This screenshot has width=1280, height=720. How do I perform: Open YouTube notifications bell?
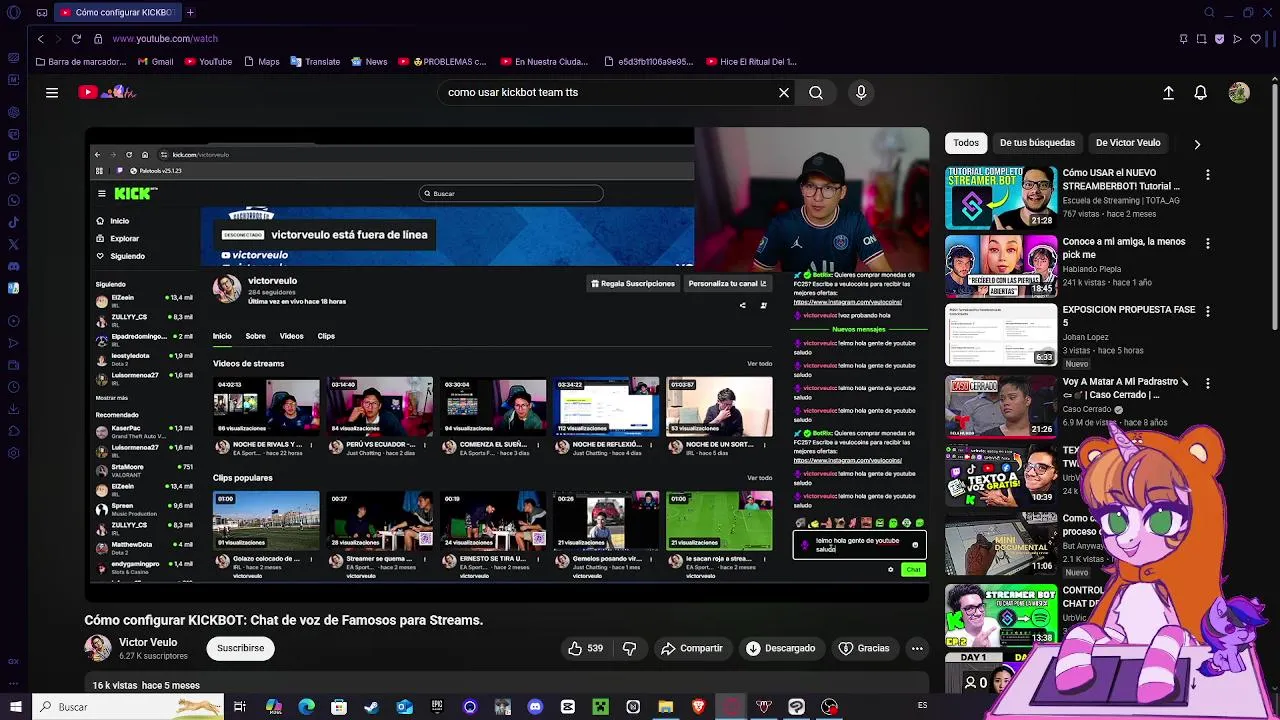[1201, 93]
